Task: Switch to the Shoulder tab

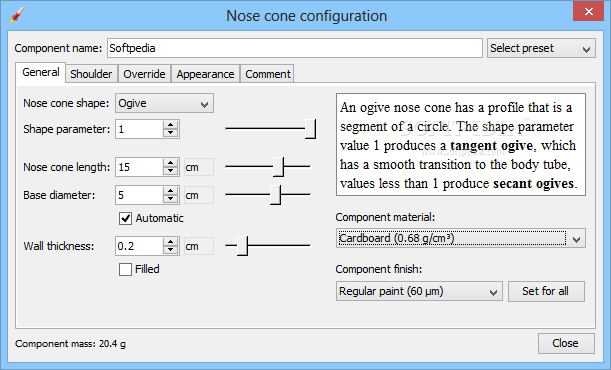Action: (91, 74)
